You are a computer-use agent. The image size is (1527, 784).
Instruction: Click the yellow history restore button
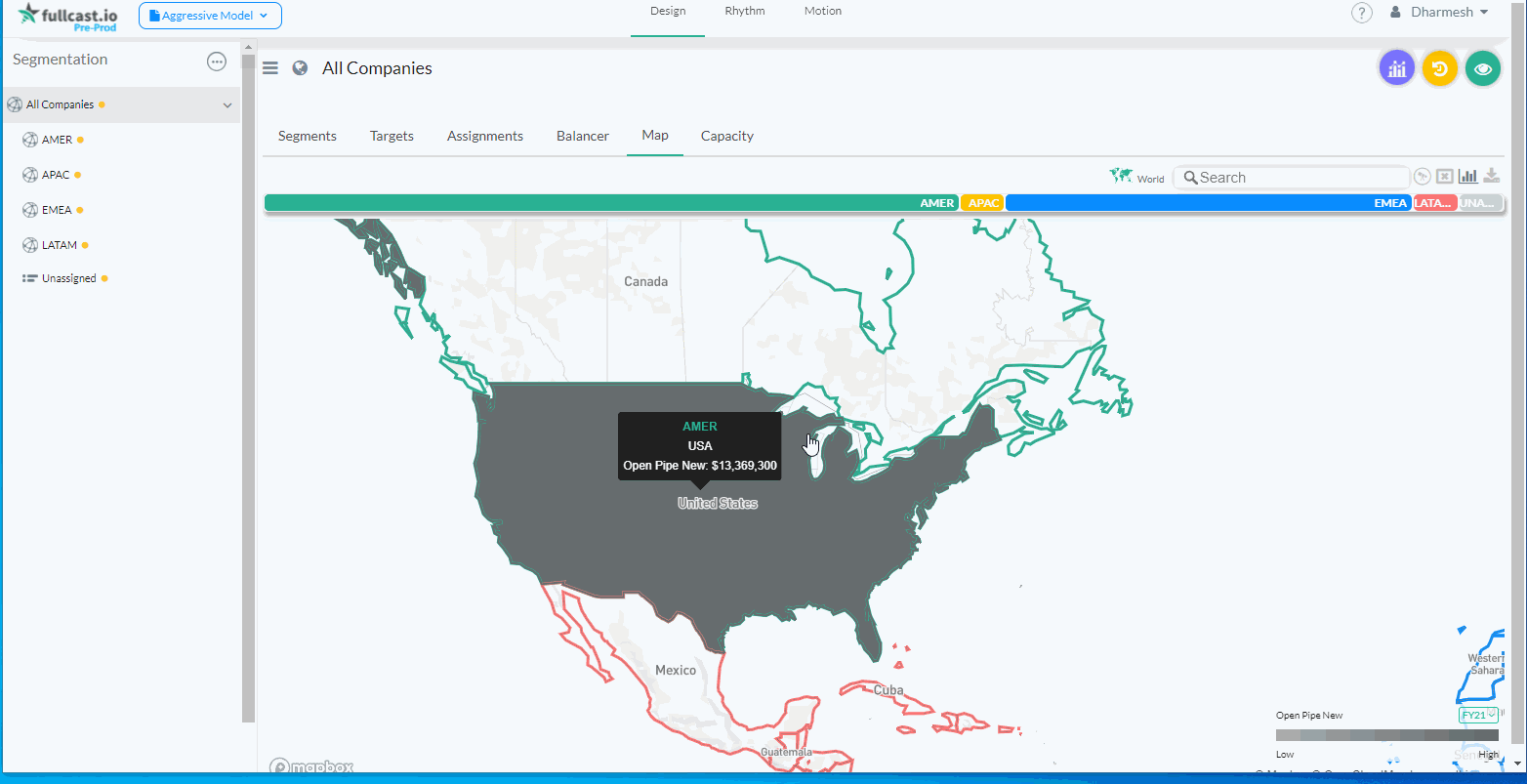click(x=1440, y=68)
